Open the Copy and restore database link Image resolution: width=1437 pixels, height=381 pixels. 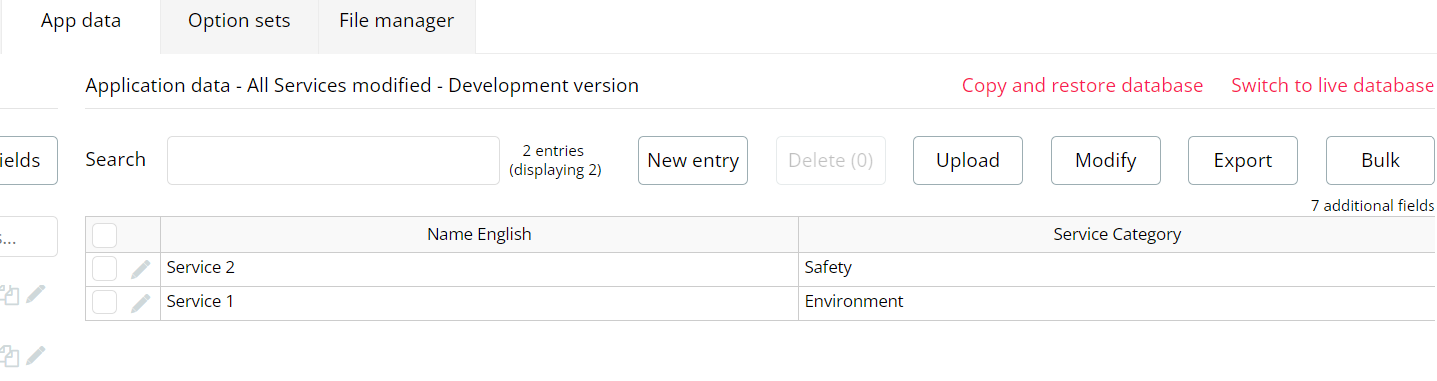click(x=1082, y=86)
